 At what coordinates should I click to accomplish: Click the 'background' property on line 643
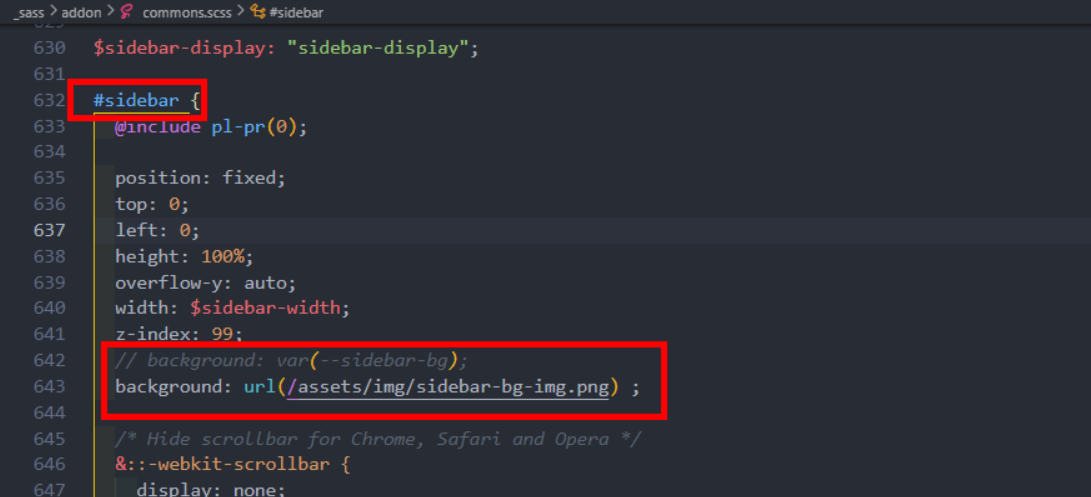click(169, 386)
